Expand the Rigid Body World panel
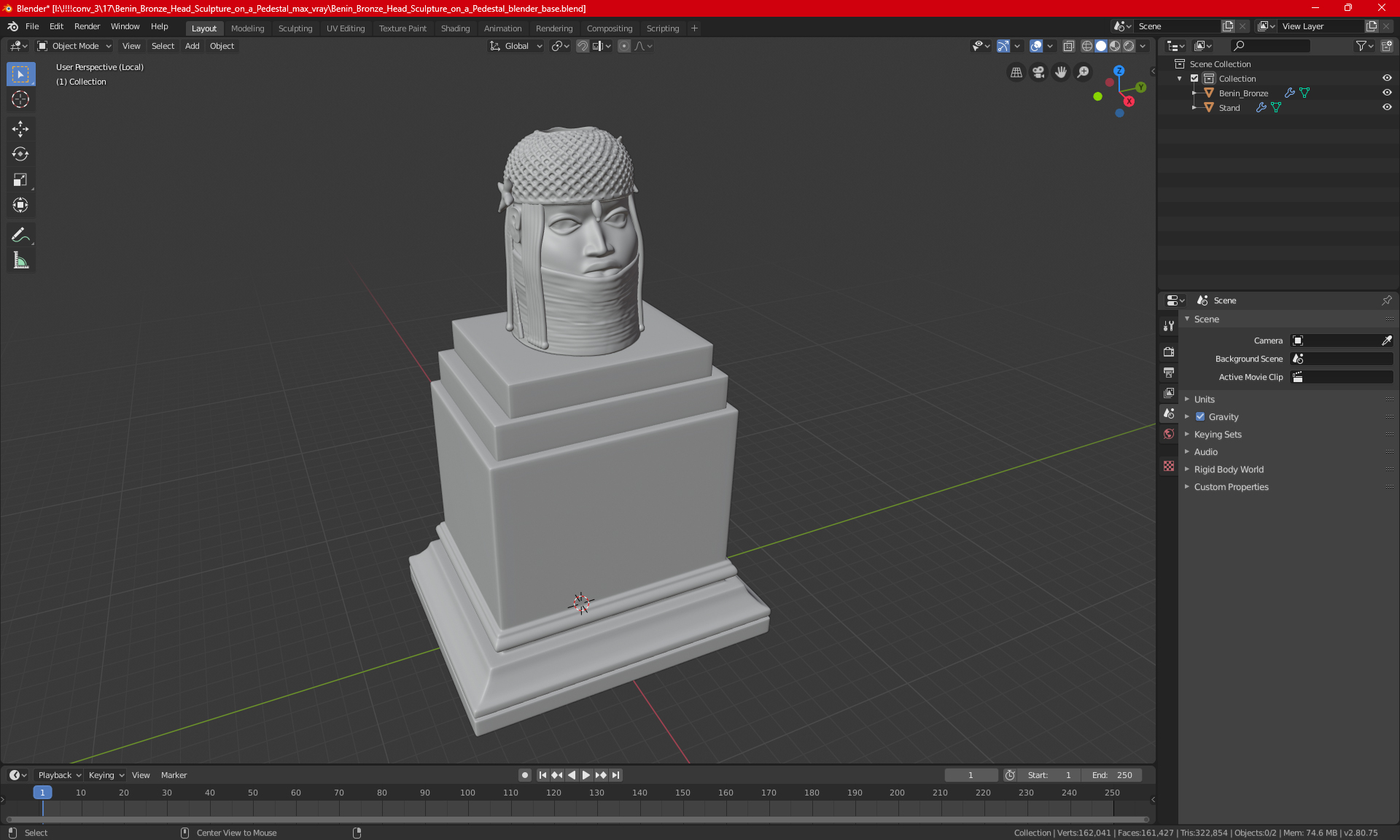The image size is (1400, 840). tap(1229, 470)
